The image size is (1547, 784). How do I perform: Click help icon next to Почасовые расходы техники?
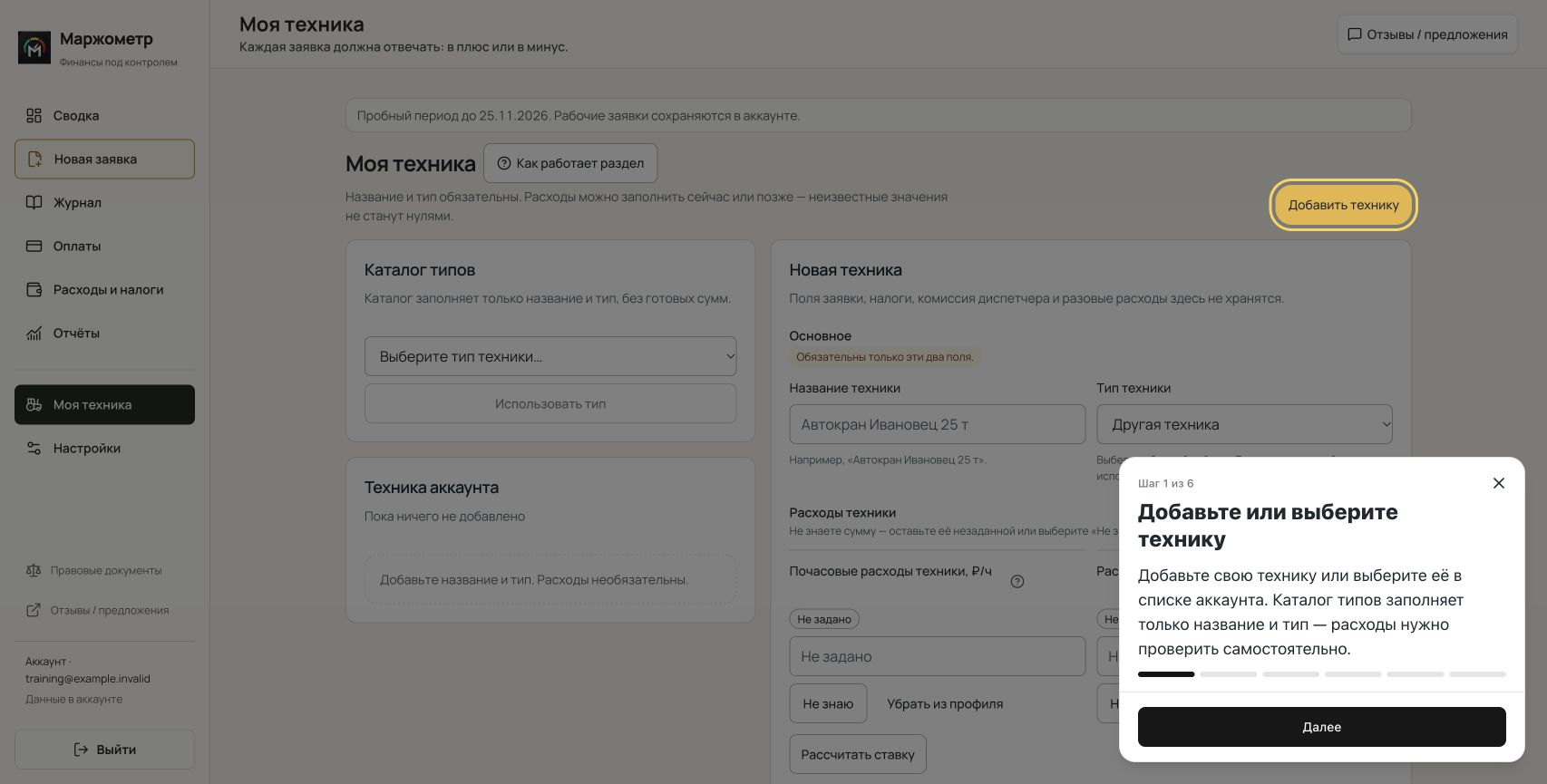(x=1017, y=582)
